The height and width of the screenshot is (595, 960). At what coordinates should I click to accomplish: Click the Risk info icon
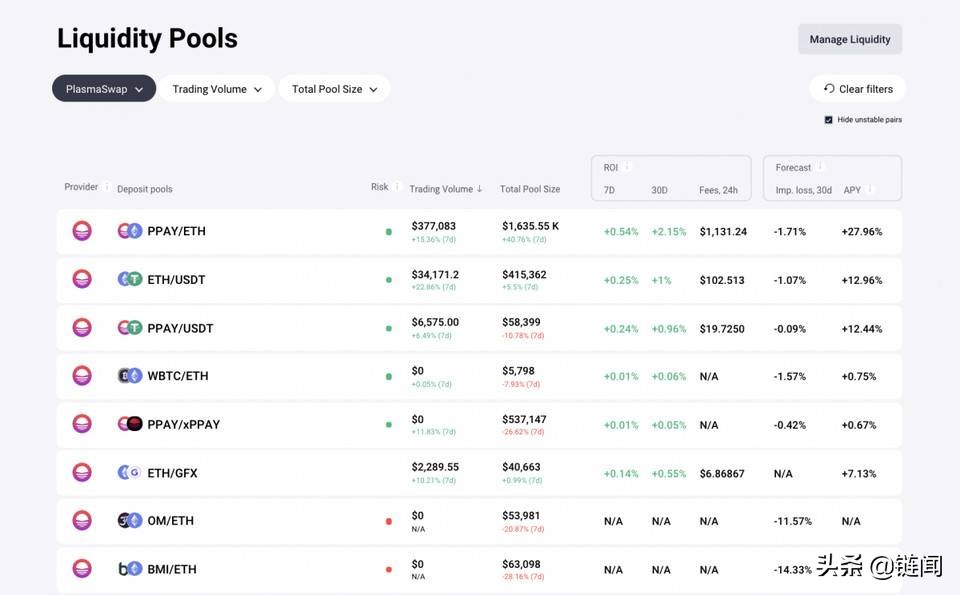tap(397, 186)
